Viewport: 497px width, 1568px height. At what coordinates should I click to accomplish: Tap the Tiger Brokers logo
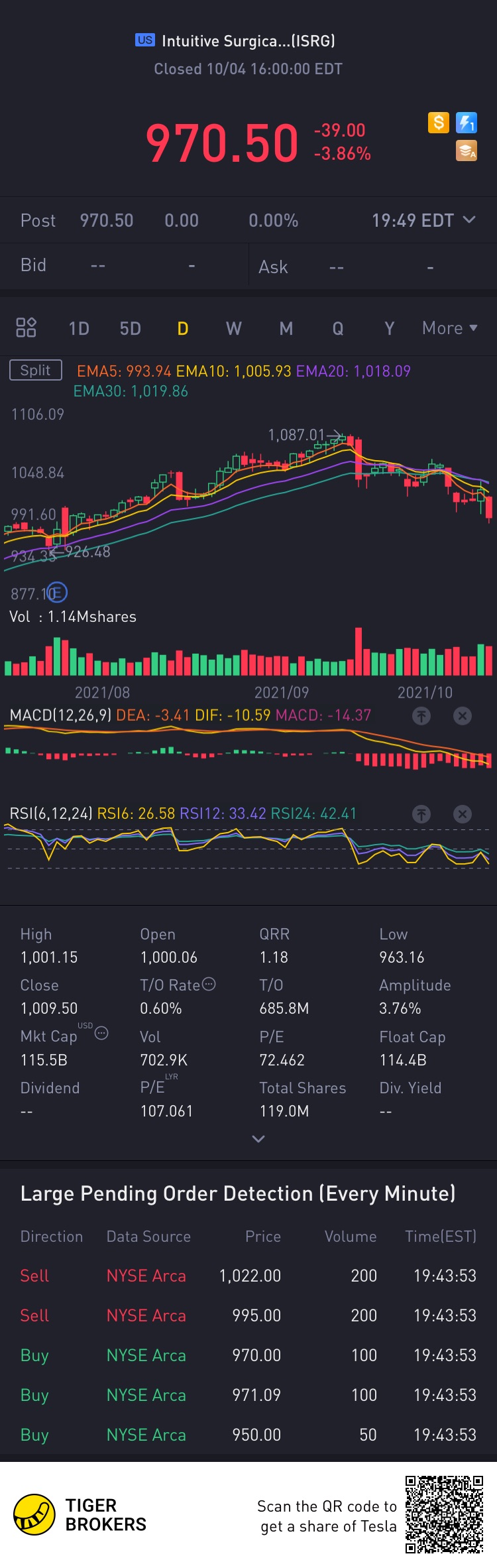tap(80, 1515)
